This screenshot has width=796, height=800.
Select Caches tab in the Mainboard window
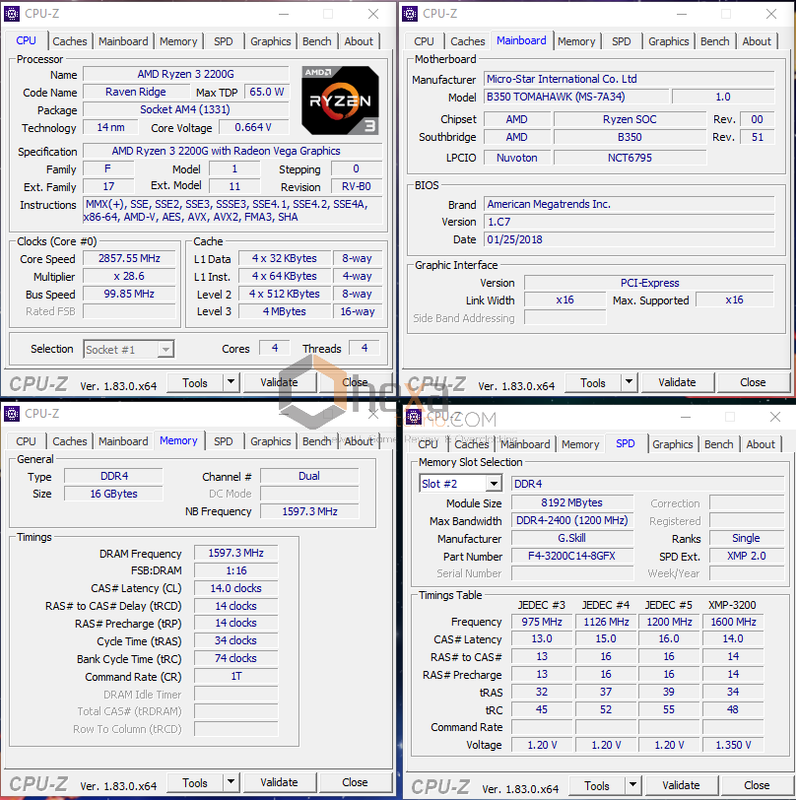[468, 41]
